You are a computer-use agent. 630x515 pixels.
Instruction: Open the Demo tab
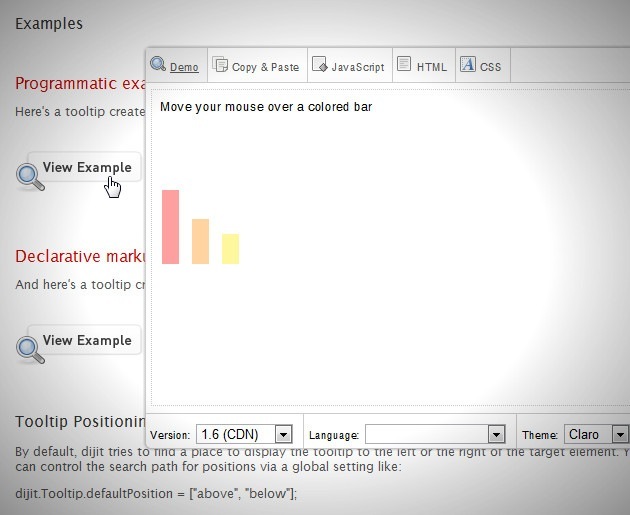(x=177, y=65)
